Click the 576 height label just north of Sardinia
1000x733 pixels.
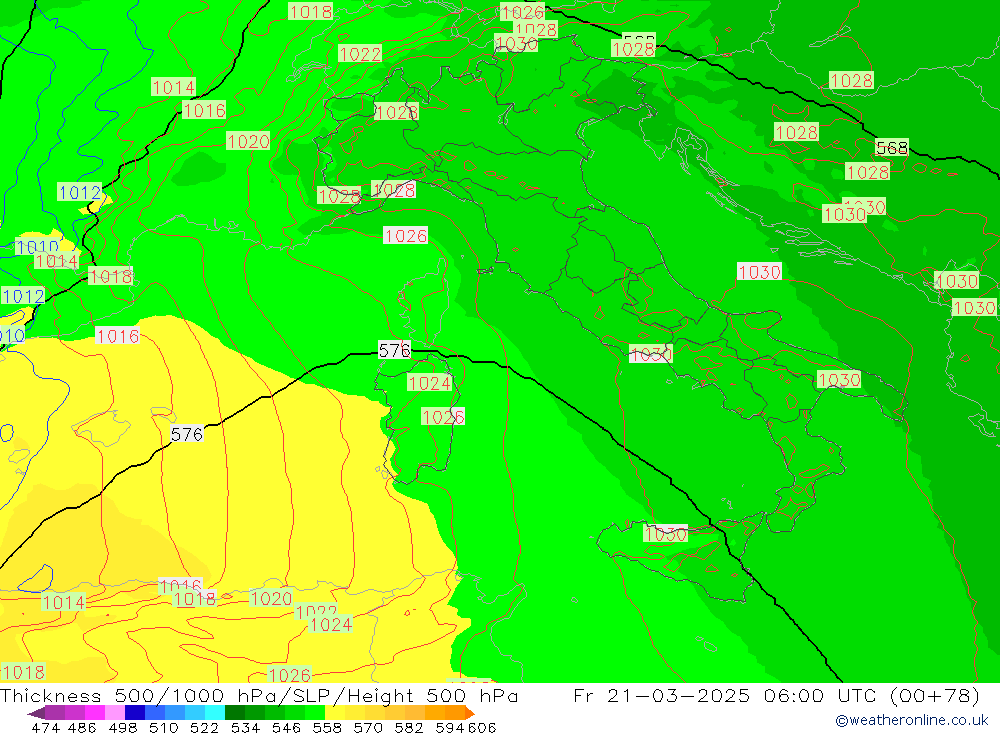(x=394, y=350)
